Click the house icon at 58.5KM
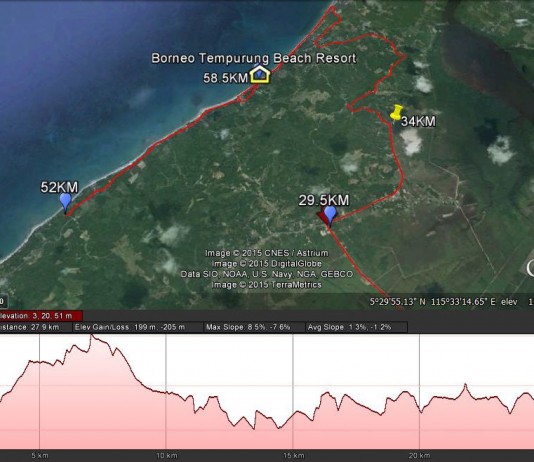The height and width of the screenshot is (462, 534). 260,75
